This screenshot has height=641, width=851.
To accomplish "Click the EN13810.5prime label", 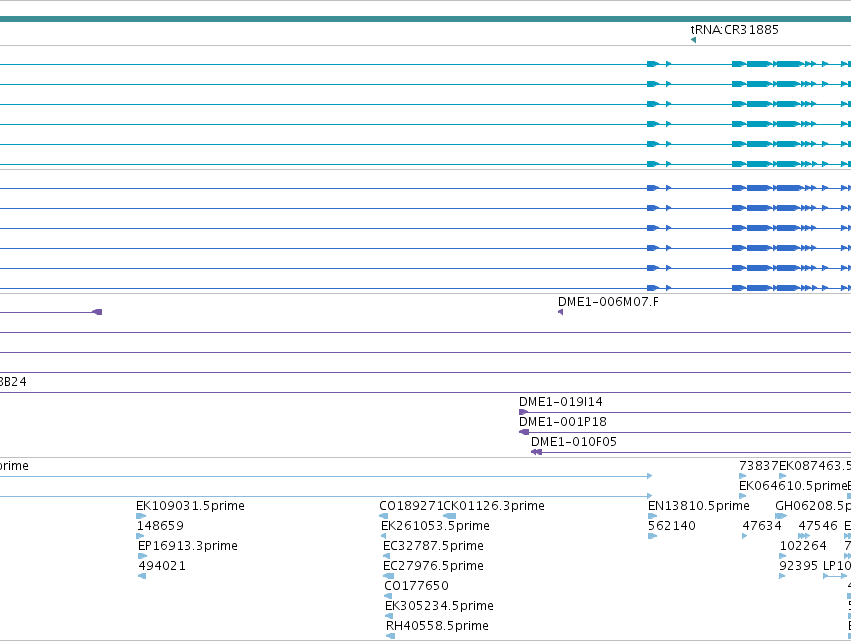I will [x=698, y=506].
